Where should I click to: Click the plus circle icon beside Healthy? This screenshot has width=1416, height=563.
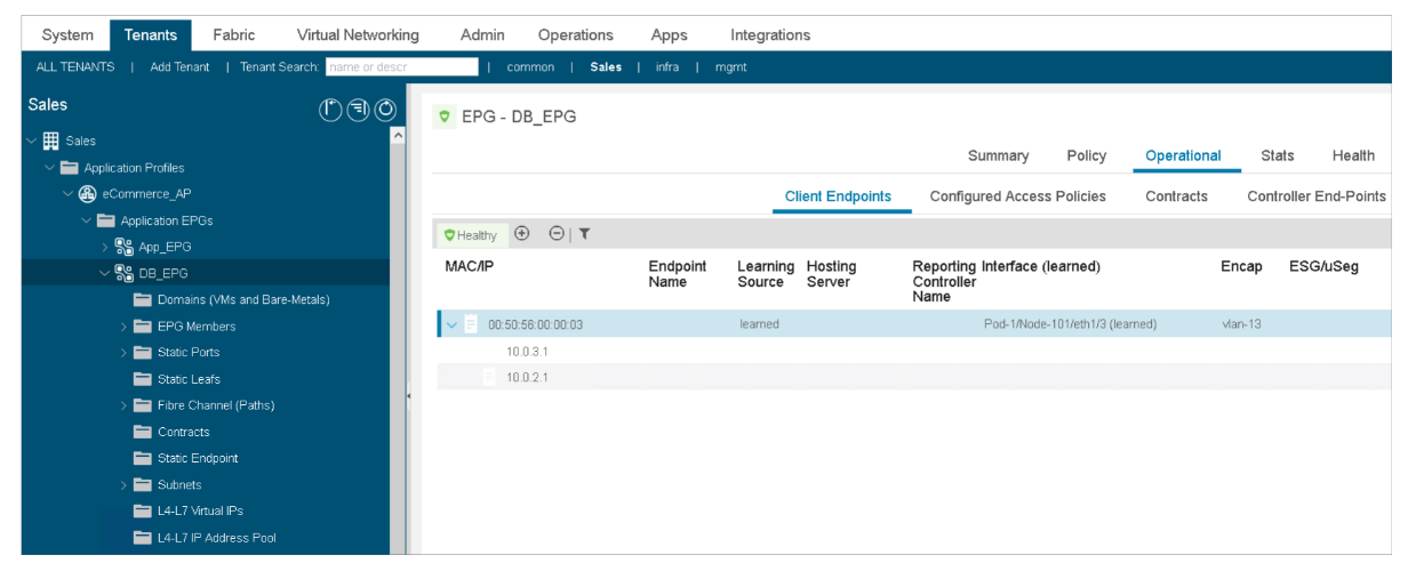(521, 233)
